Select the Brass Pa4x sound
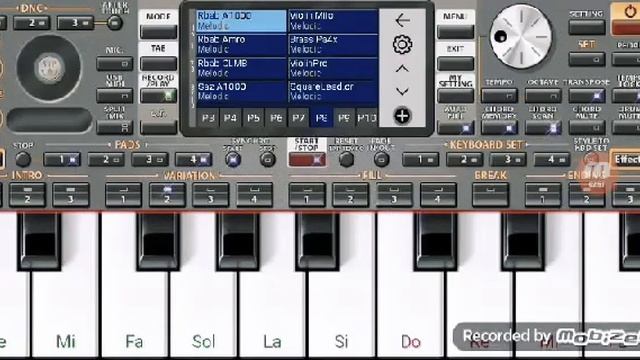 click(333, 44)
